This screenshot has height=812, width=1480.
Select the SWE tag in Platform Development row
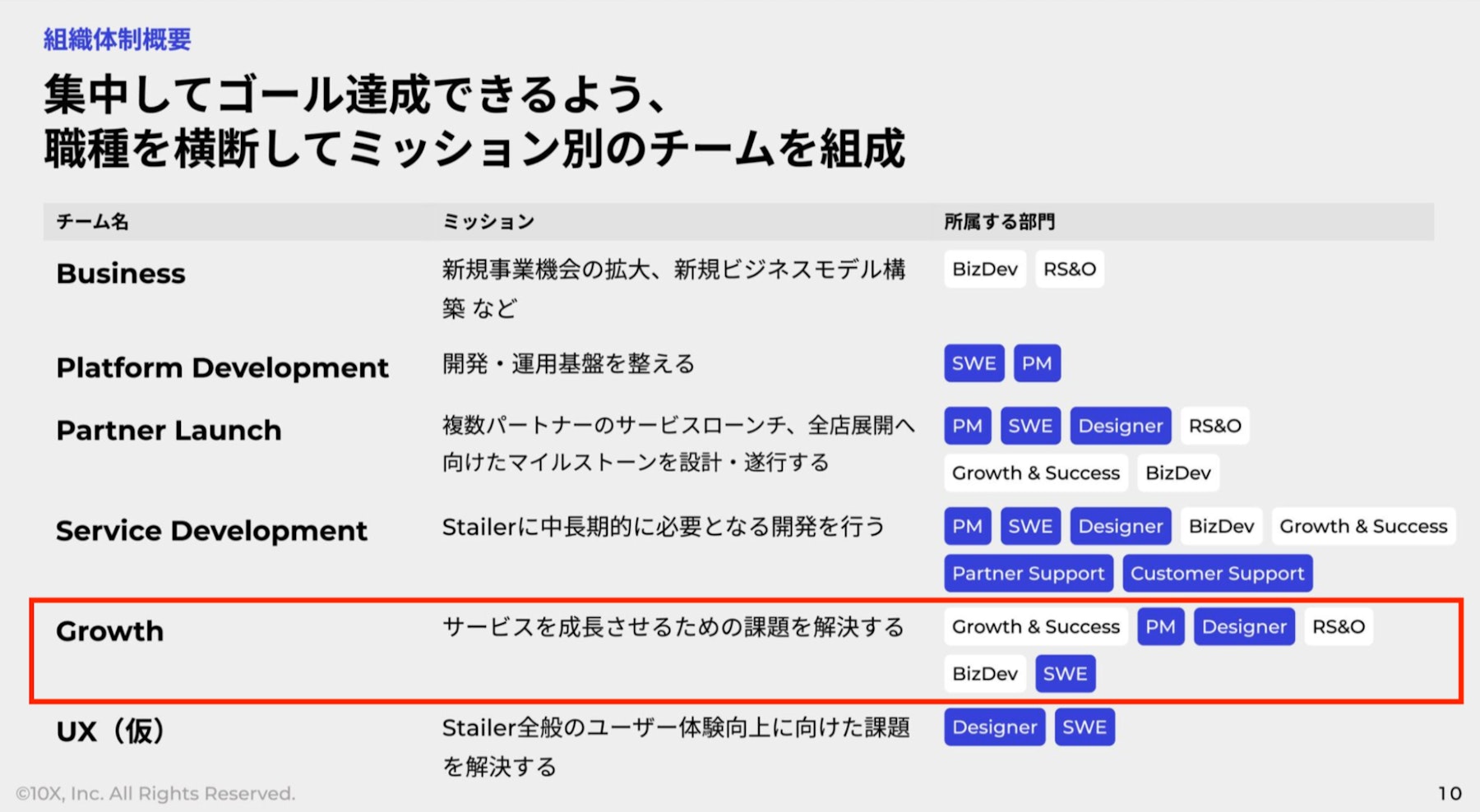pos(974,363)
